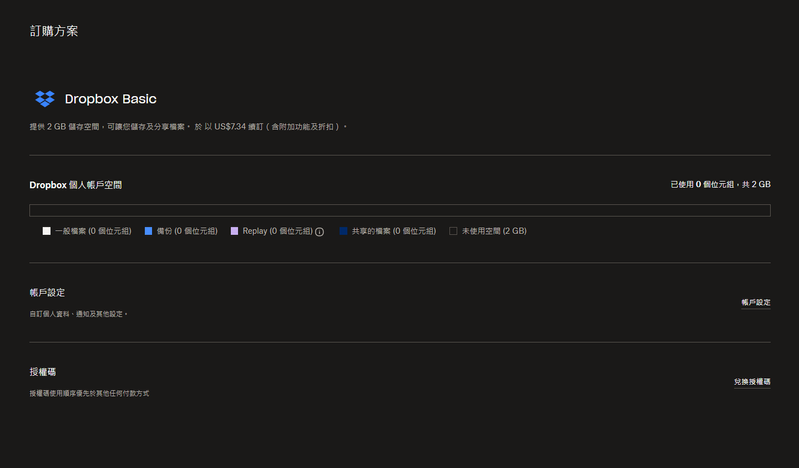Click the empty 未使用空間 legend swatch
The width and height of the screenshot is (799, 468).
[x=453, y=231]
